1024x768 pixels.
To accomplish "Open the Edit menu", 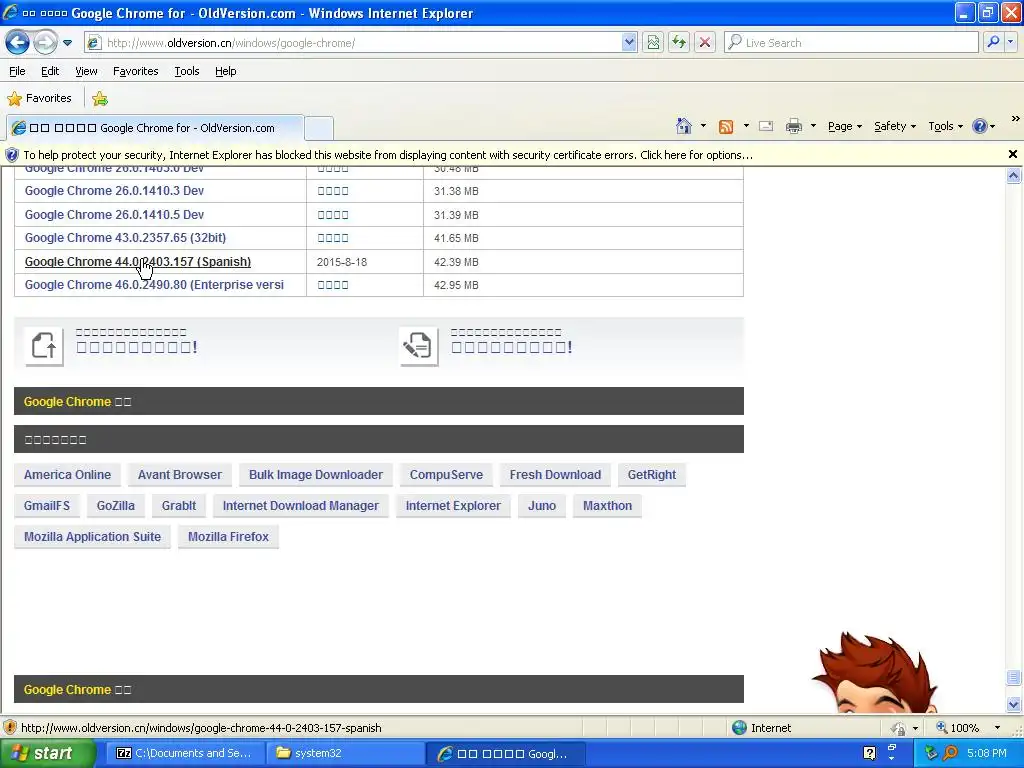I will pos(50,71).
